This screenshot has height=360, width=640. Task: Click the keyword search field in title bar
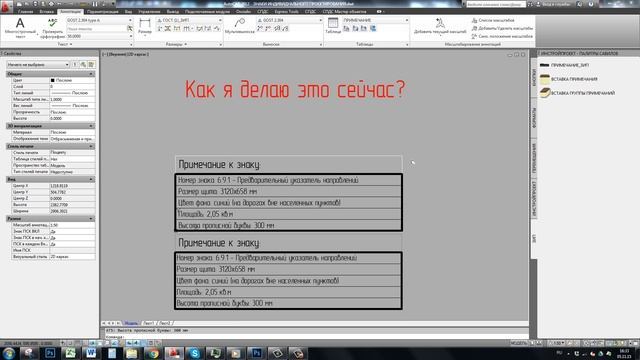coord(496,4)
